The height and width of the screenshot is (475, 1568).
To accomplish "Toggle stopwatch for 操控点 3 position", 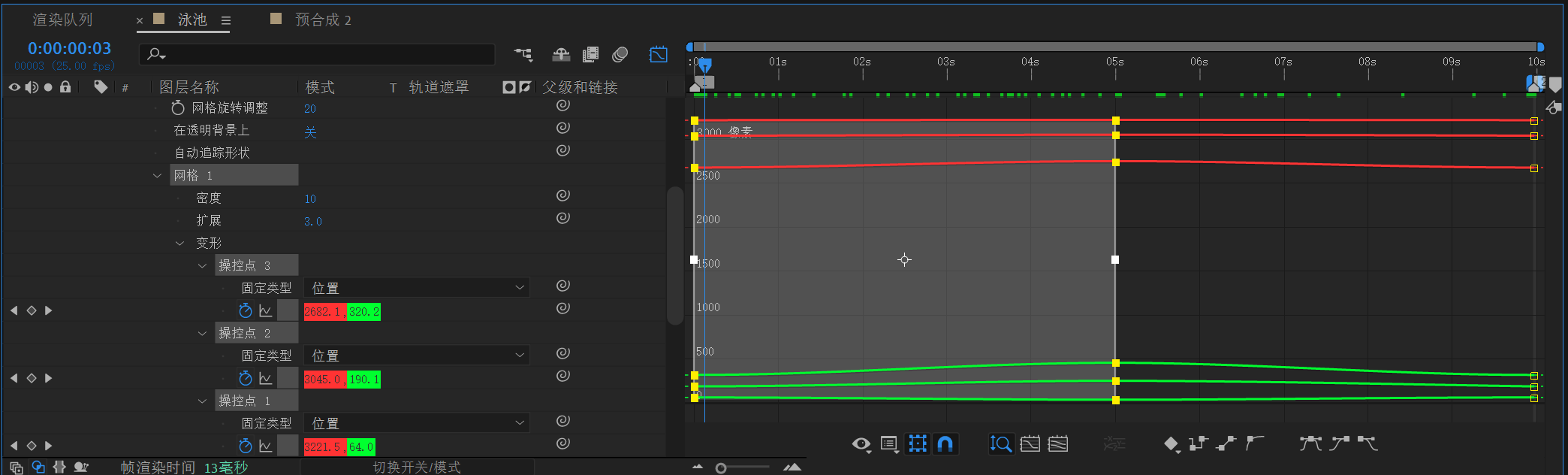I will (x=245, y=310).
